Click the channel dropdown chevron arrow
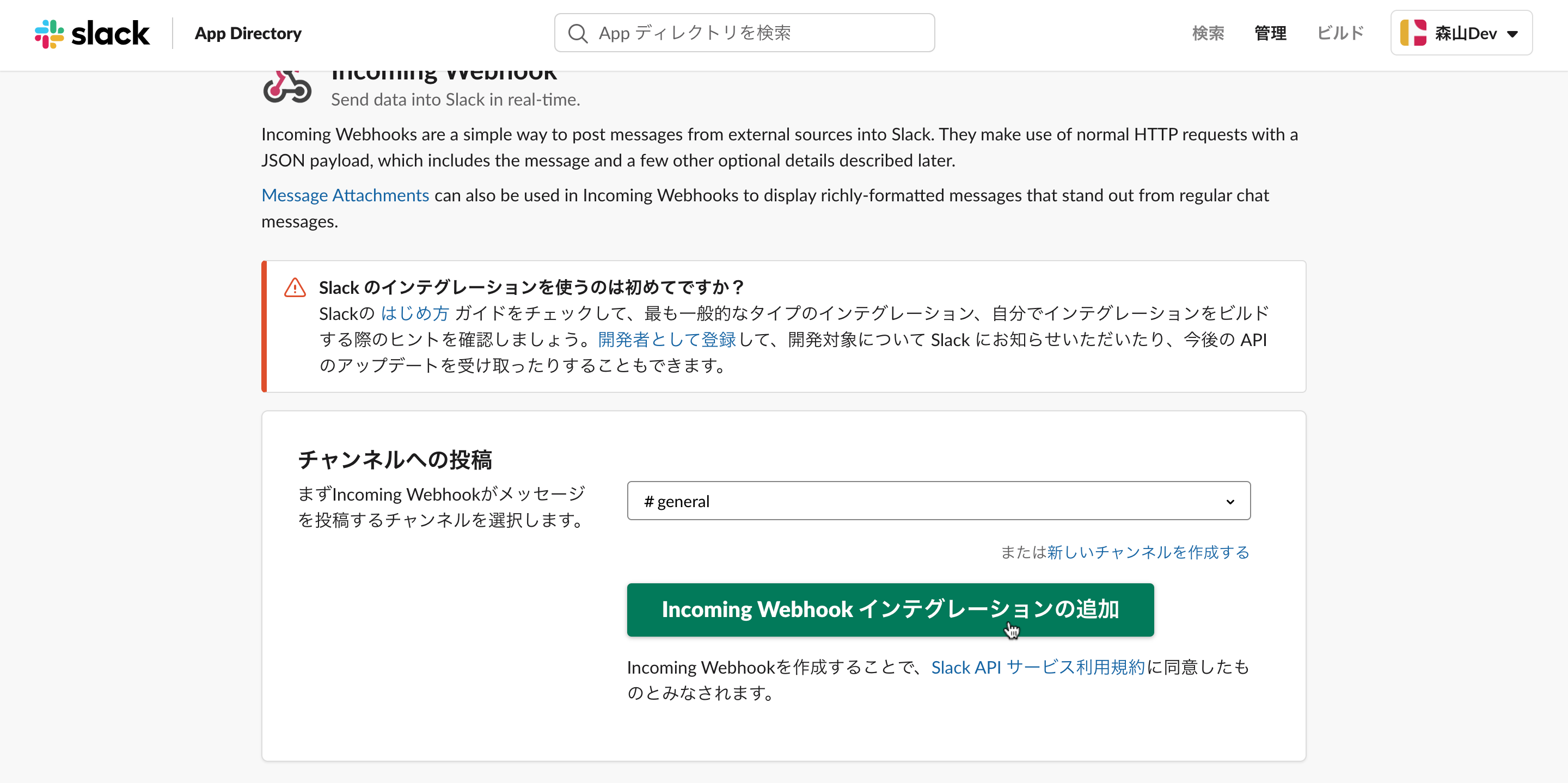This screenshot has height=783, width=1568. click(x=1229, y=502)
